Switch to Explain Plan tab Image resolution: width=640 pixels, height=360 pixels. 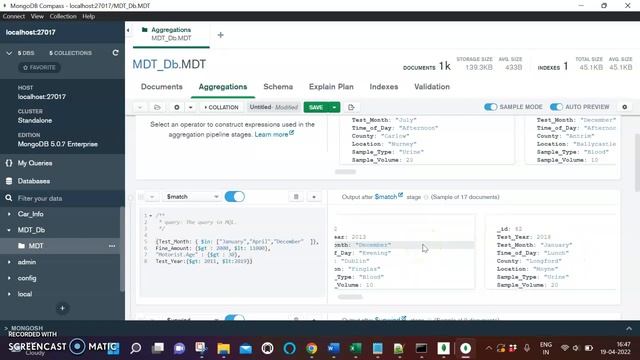click(x=331, y=87)
